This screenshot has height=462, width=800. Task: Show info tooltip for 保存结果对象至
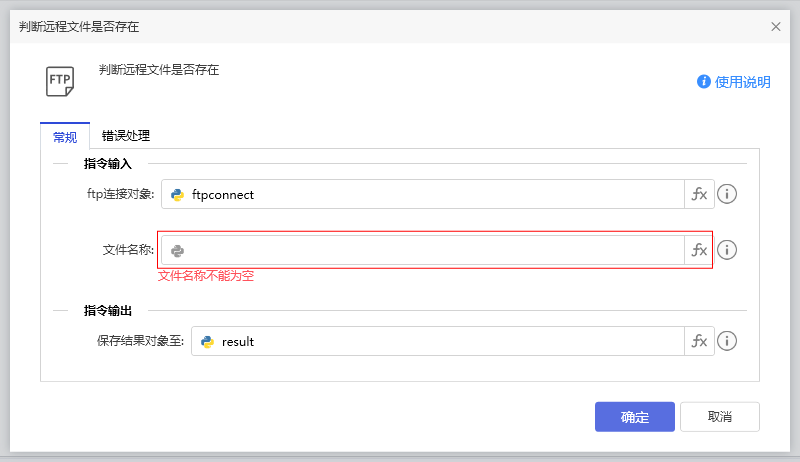728,341
